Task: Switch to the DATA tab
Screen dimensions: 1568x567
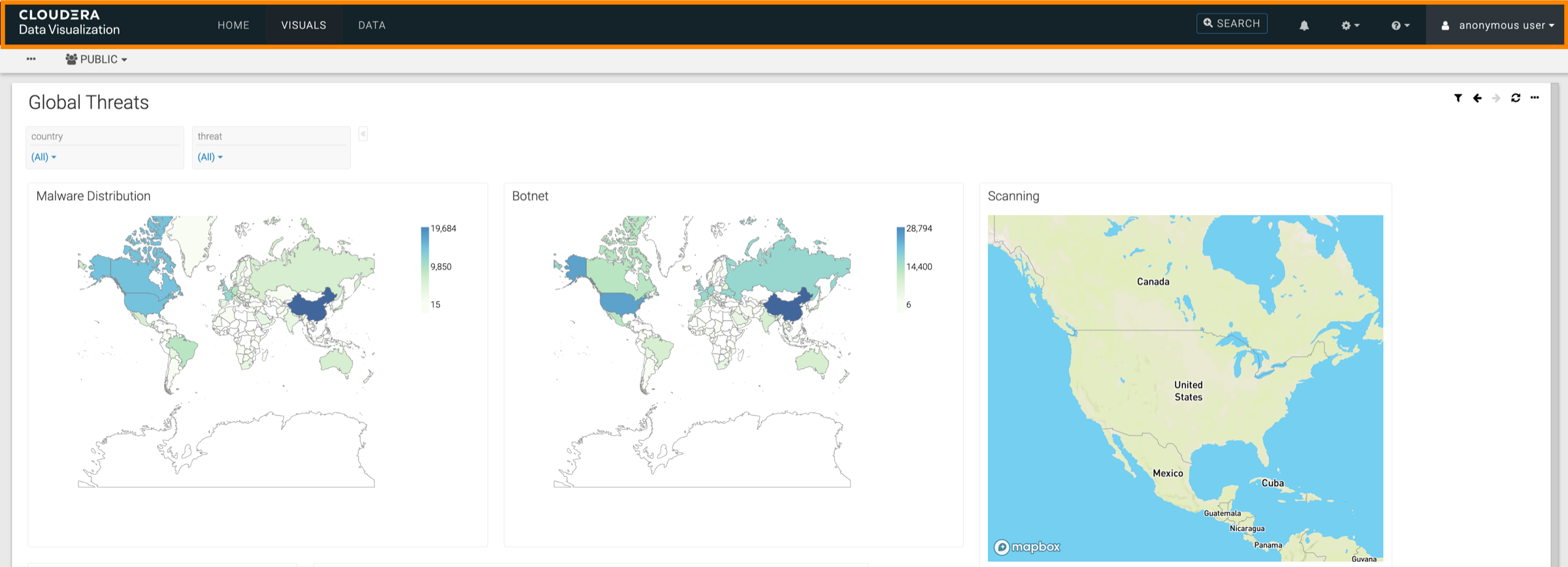Action: click(372, 25)
